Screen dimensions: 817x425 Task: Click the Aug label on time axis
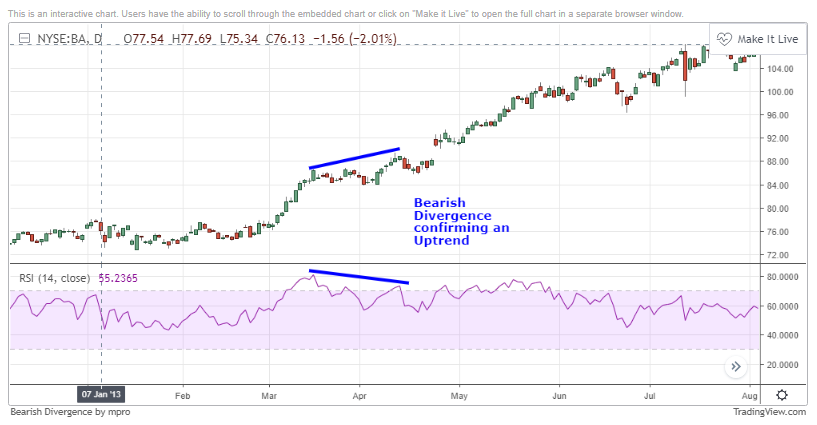coord(750,396)
